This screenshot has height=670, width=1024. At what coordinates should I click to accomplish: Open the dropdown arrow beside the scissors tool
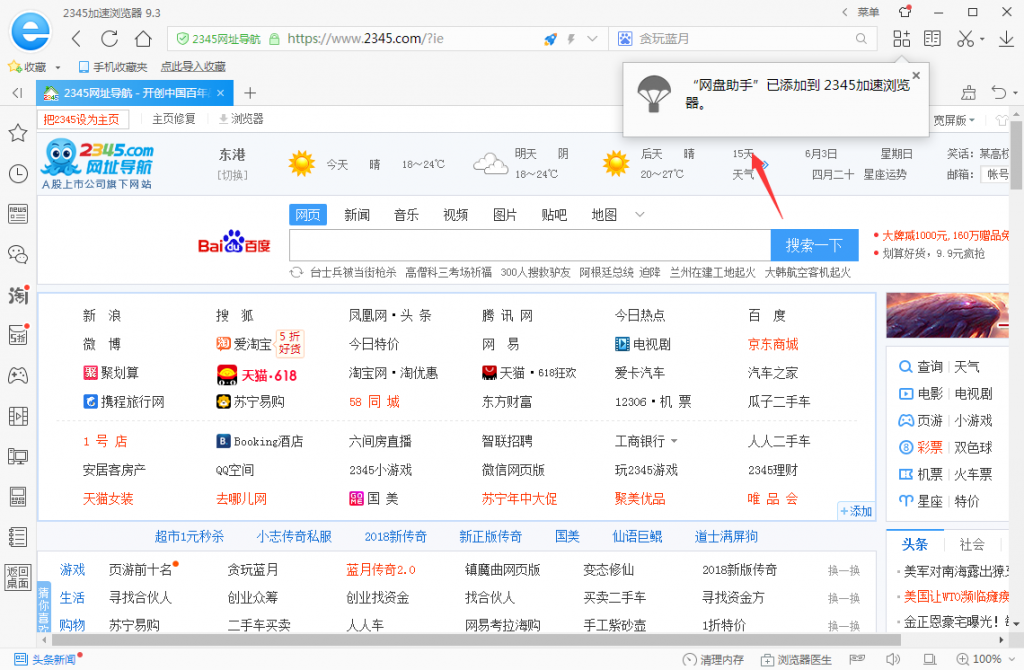point(982,40)
